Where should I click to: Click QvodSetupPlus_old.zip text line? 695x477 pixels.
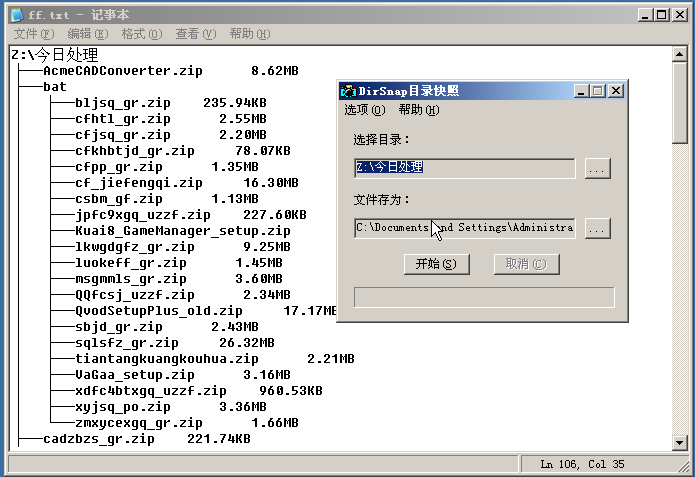[206, 311]
